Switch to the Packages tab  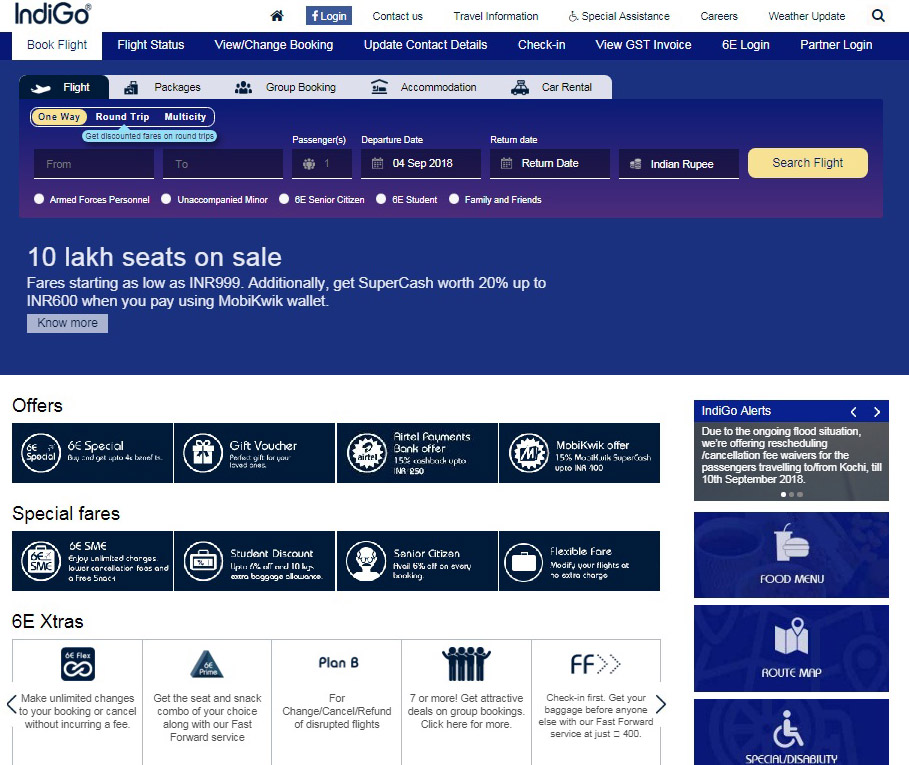[163, 87]
